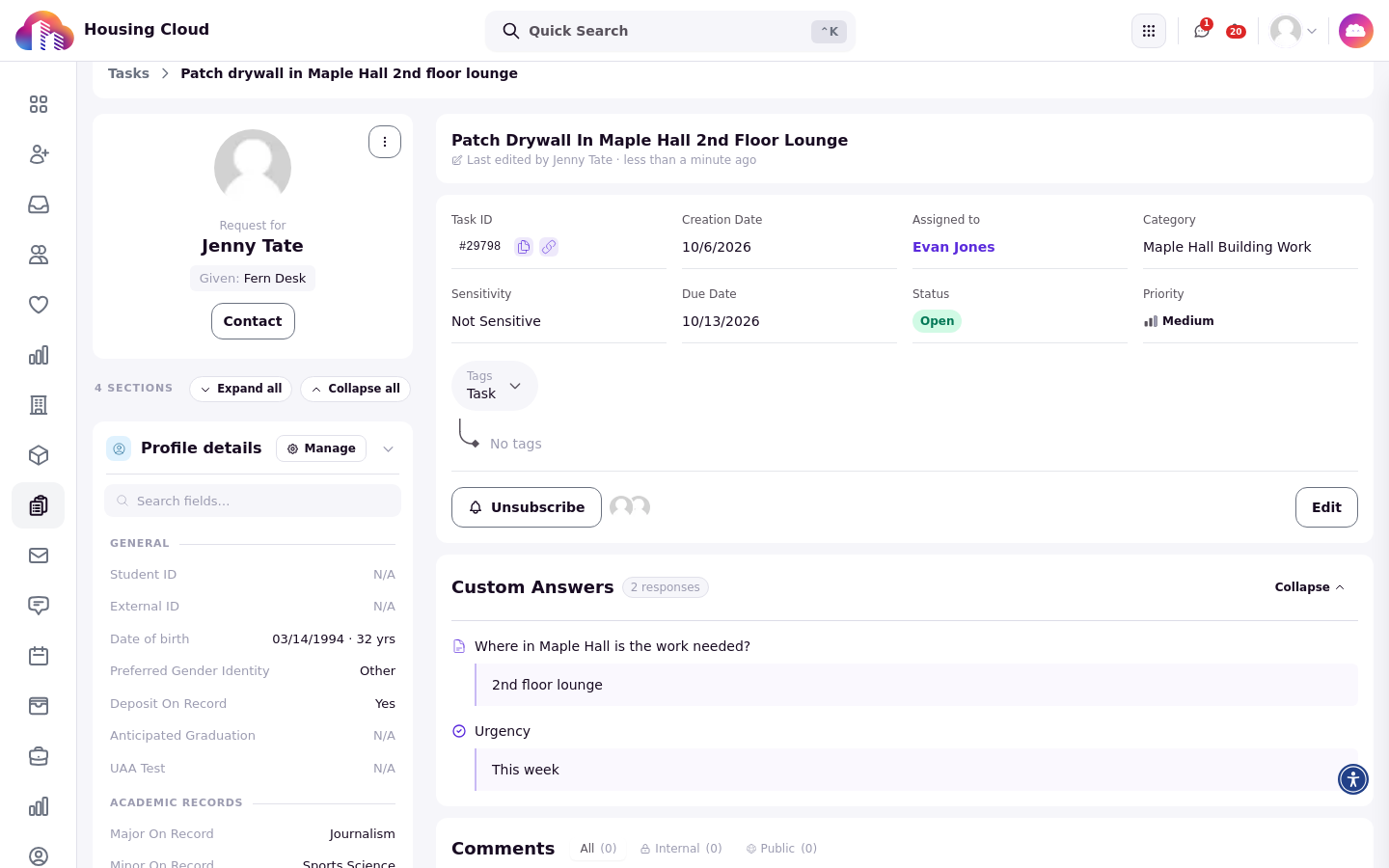Image resolution: width=1389 pixels, height=868 pixels.
Task: Open the envelope mail icon in sidebar
Action: click(x=39, y=556)
